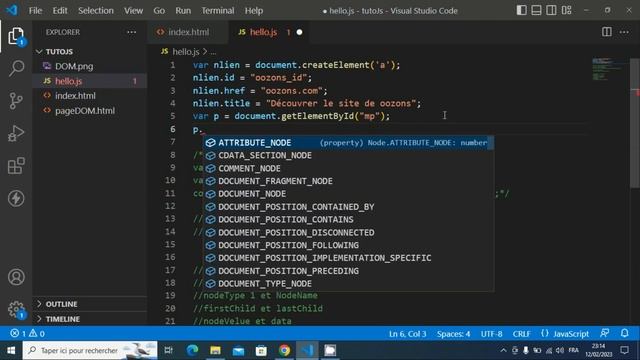Open the Visual Studio Code logo menu
The image size is (640, 360).
tap(12, 10)
